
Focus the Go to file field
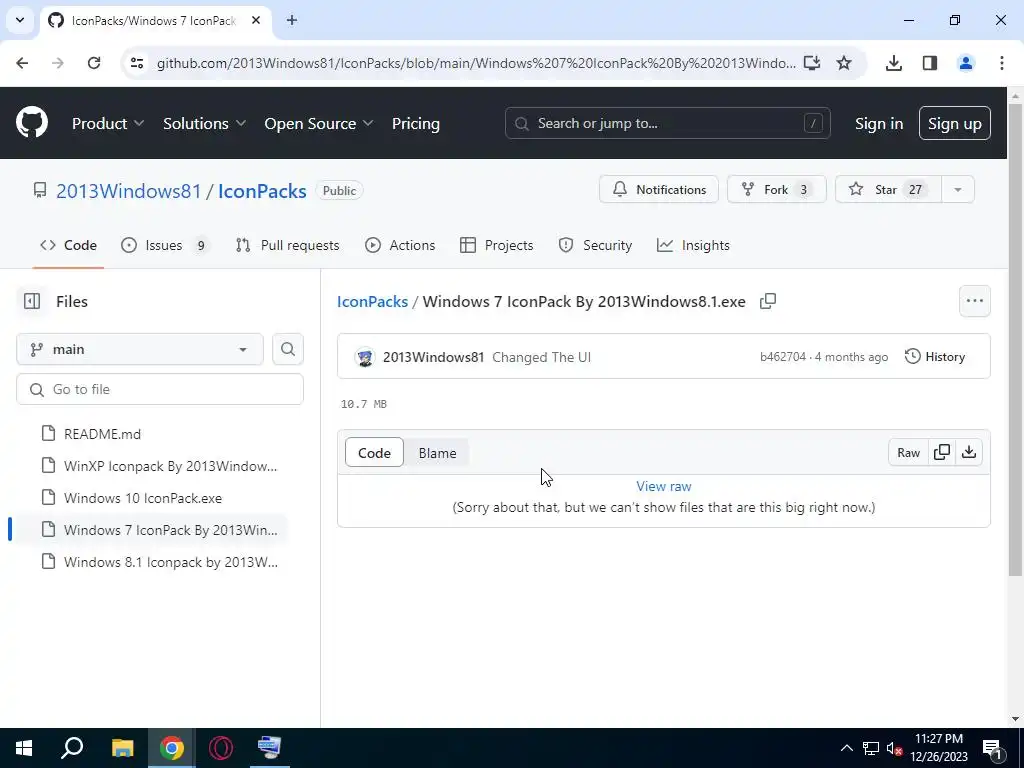click(160, 389)
